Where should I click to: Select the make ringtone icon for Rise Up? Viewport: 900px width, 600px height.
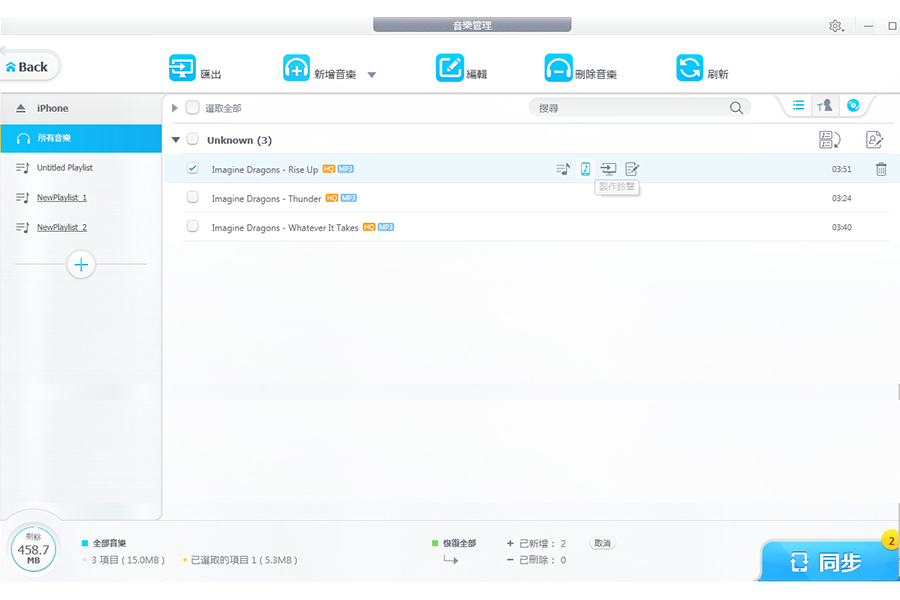(585, 169)
